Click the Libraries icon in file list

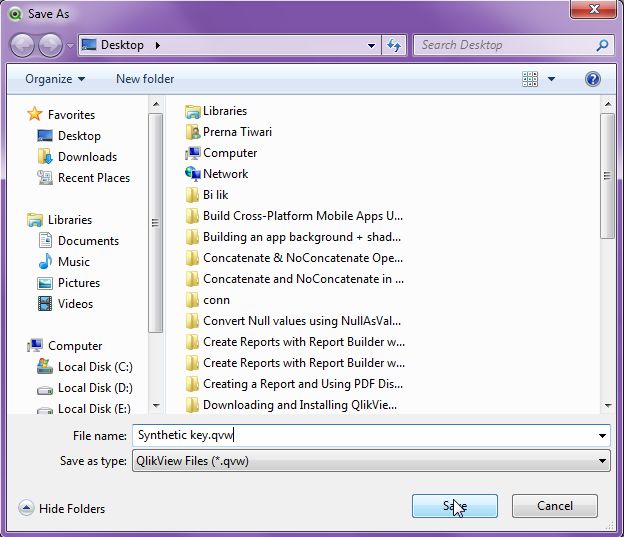tap(193, 111)
